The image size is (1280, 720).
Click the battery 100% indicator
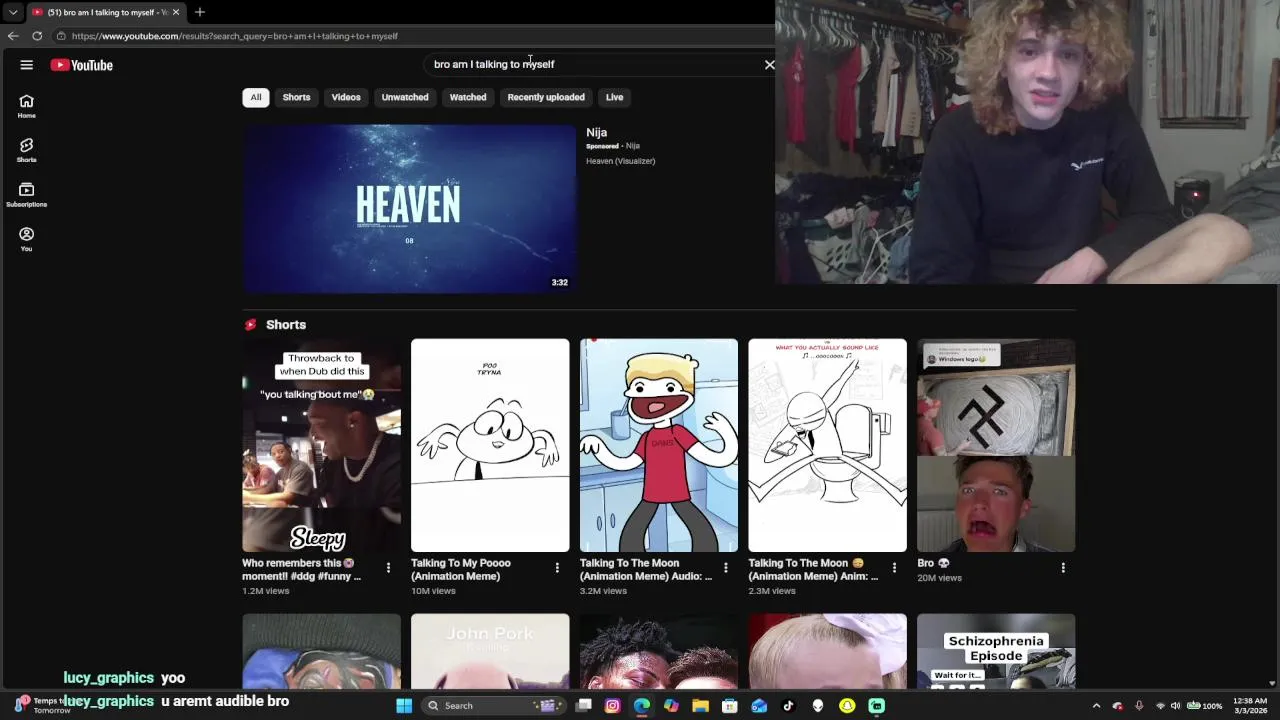1204,706
